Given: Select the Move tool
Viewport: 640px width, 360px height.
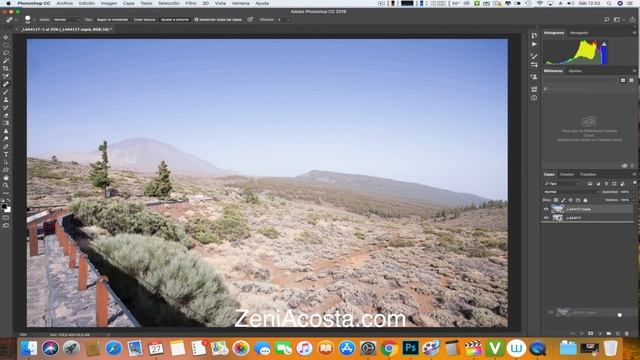Looking at the screenshot, I should pyautogui.click(x=6, y=38).
